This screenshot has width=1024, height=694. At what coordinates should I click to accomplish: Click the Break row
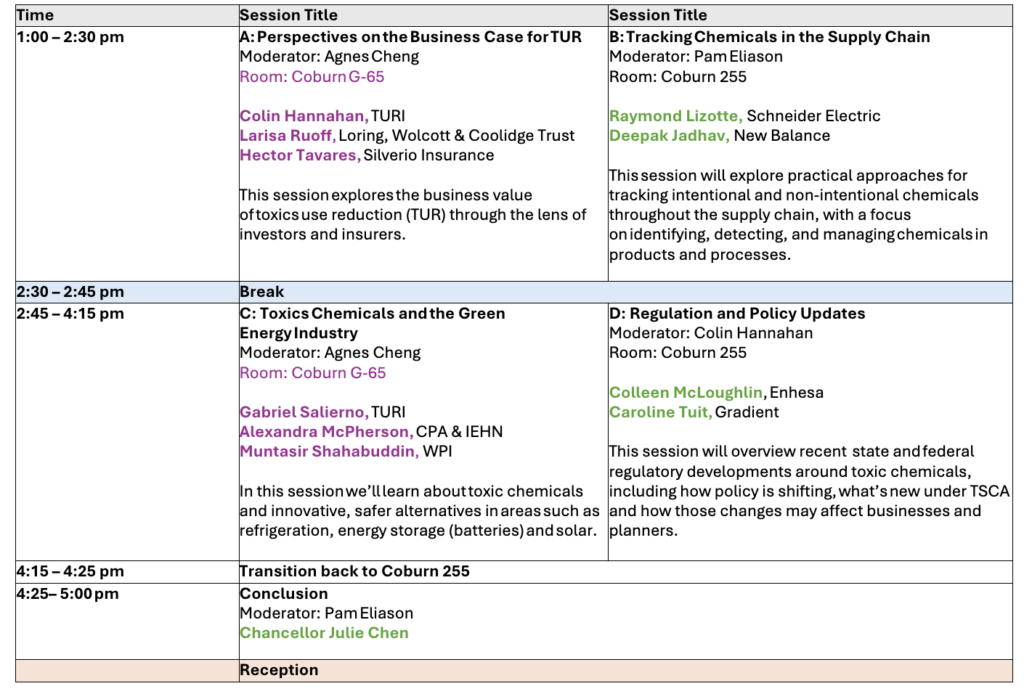[x=514, y=292]
